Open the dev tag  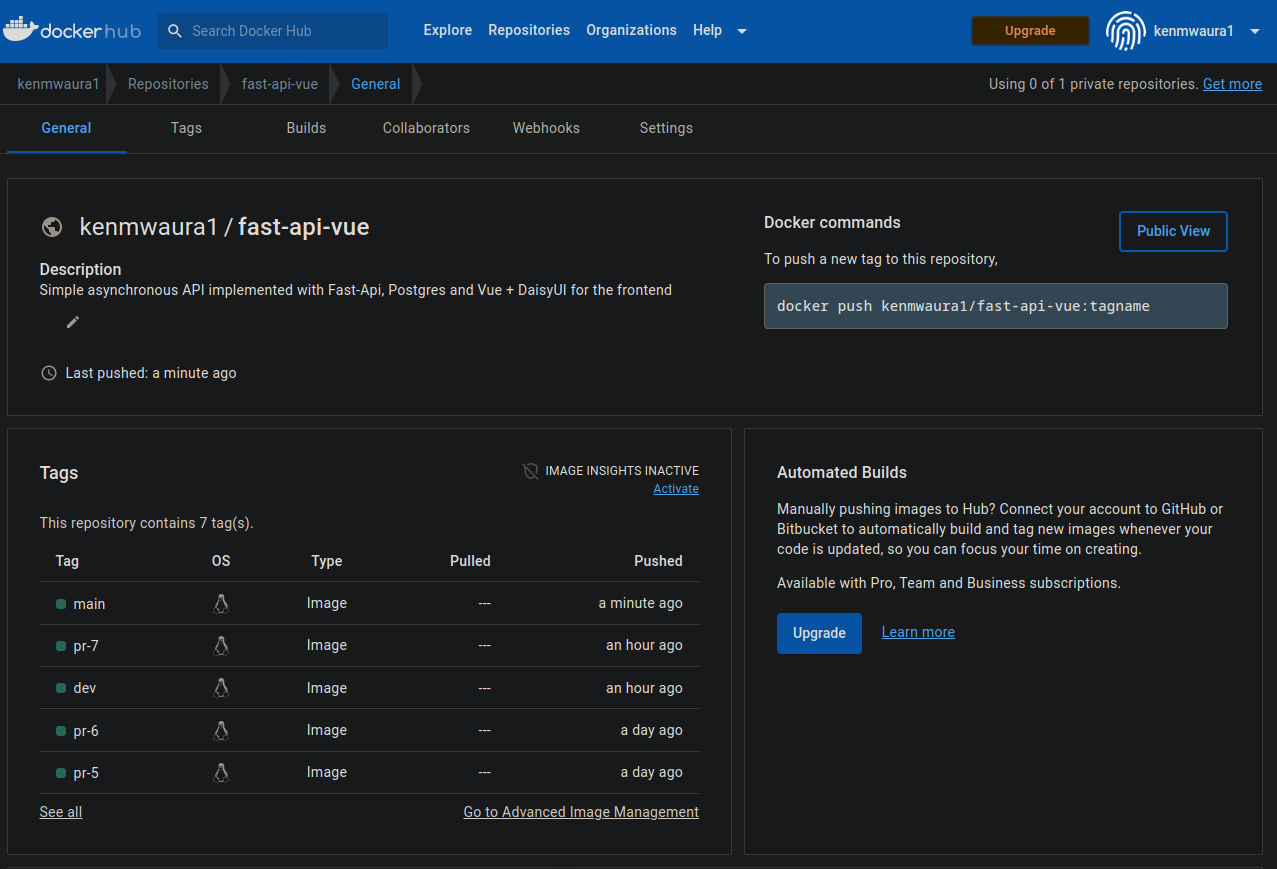pyautogui.click(x=85, y=688)
